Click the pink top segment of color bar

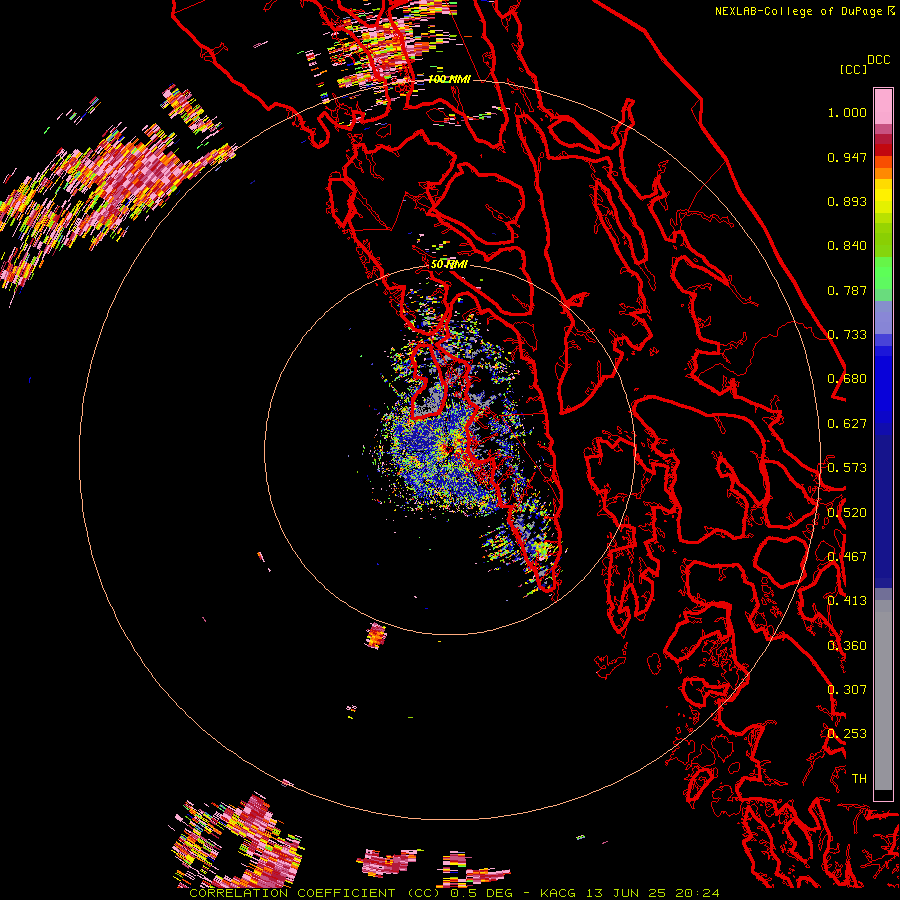pyautogui.click(x=883, y=106)
